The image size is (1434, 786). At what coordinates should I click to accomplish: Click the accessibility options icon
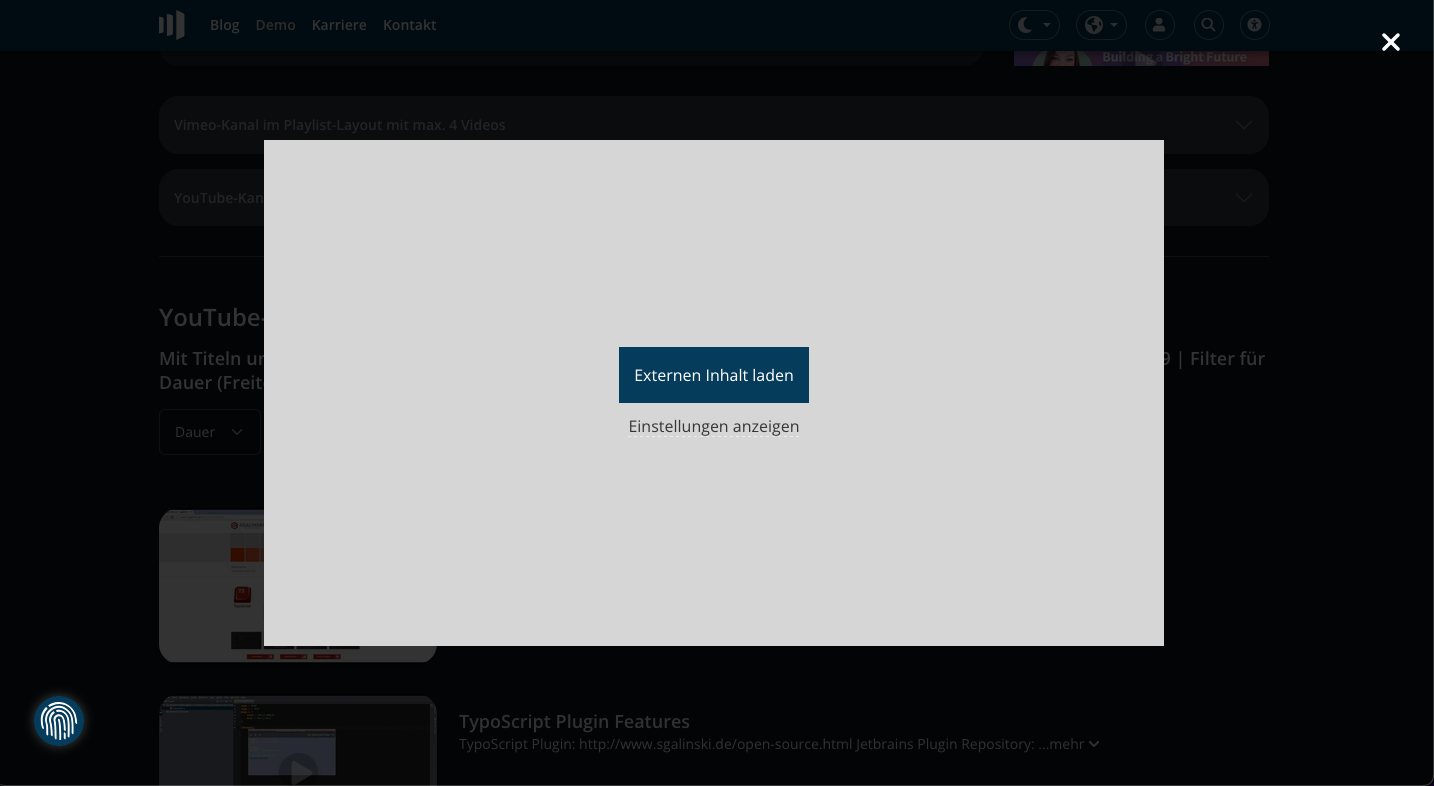(1255, 25)
